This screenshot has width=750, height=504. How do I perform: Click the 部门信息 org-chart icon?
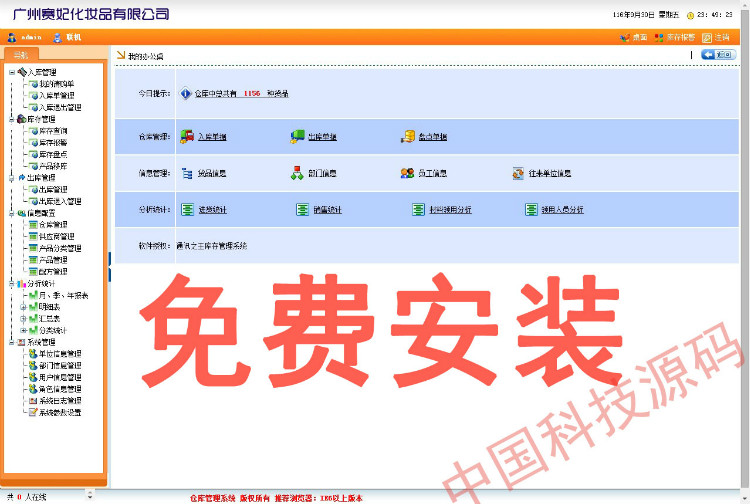click(x=296, y=172)
